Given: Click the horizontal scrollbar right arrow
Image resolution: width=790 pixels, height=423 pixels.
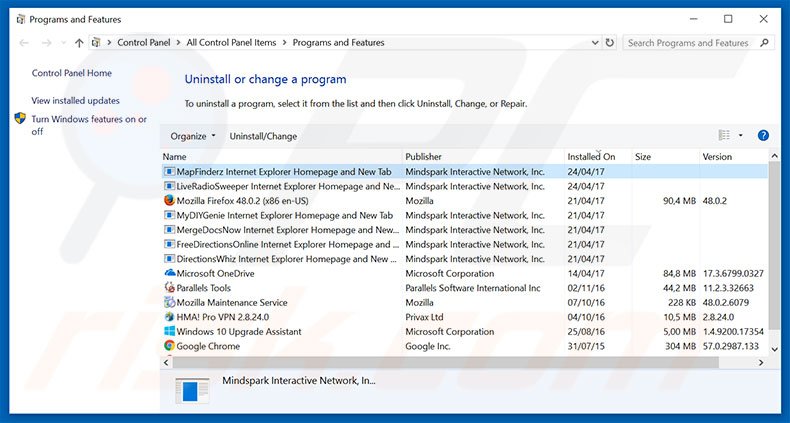Looking at the screenshot, I should click(x=761, y=362).
